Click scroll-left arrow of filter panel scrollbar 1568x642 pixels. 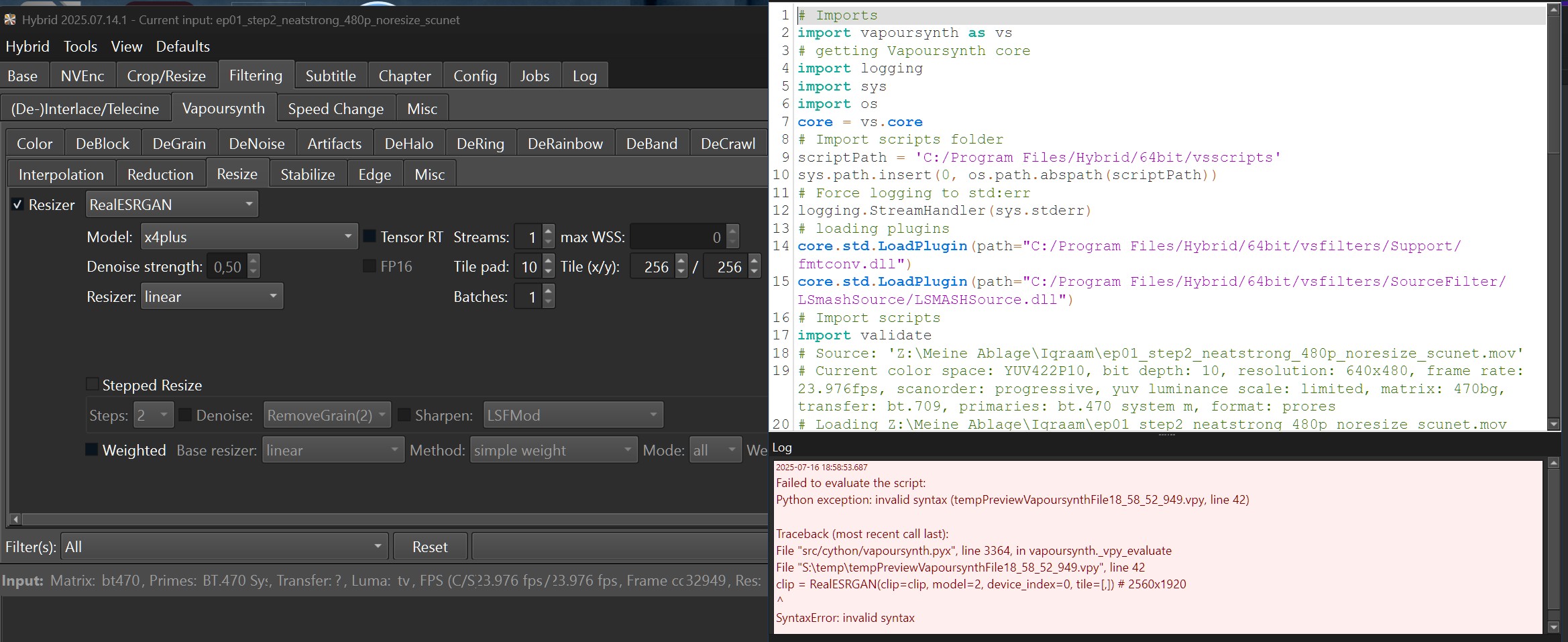click(x=15, y=519)
